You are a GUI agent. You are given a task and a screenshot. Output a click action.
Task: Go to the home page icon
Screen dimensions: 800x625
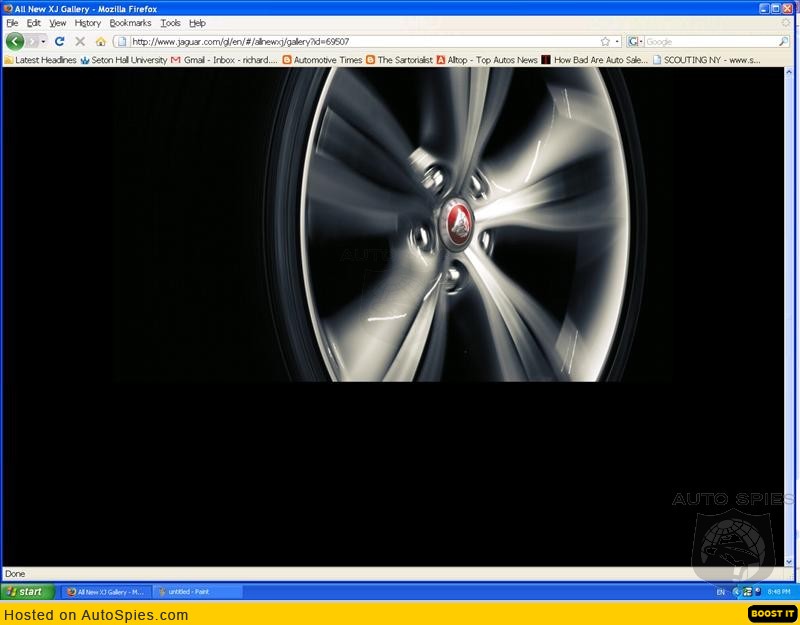pos(101,41)
